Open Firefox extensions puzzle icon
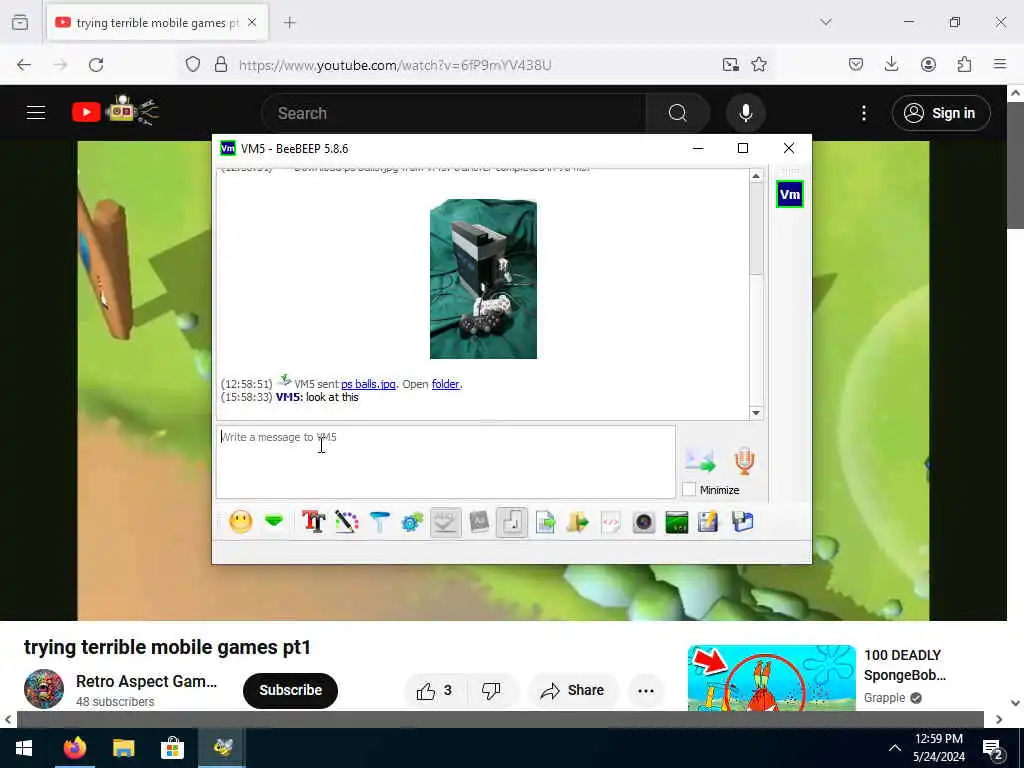The width and height of the screenshot is (1024, 768). (x=964, y=64)
